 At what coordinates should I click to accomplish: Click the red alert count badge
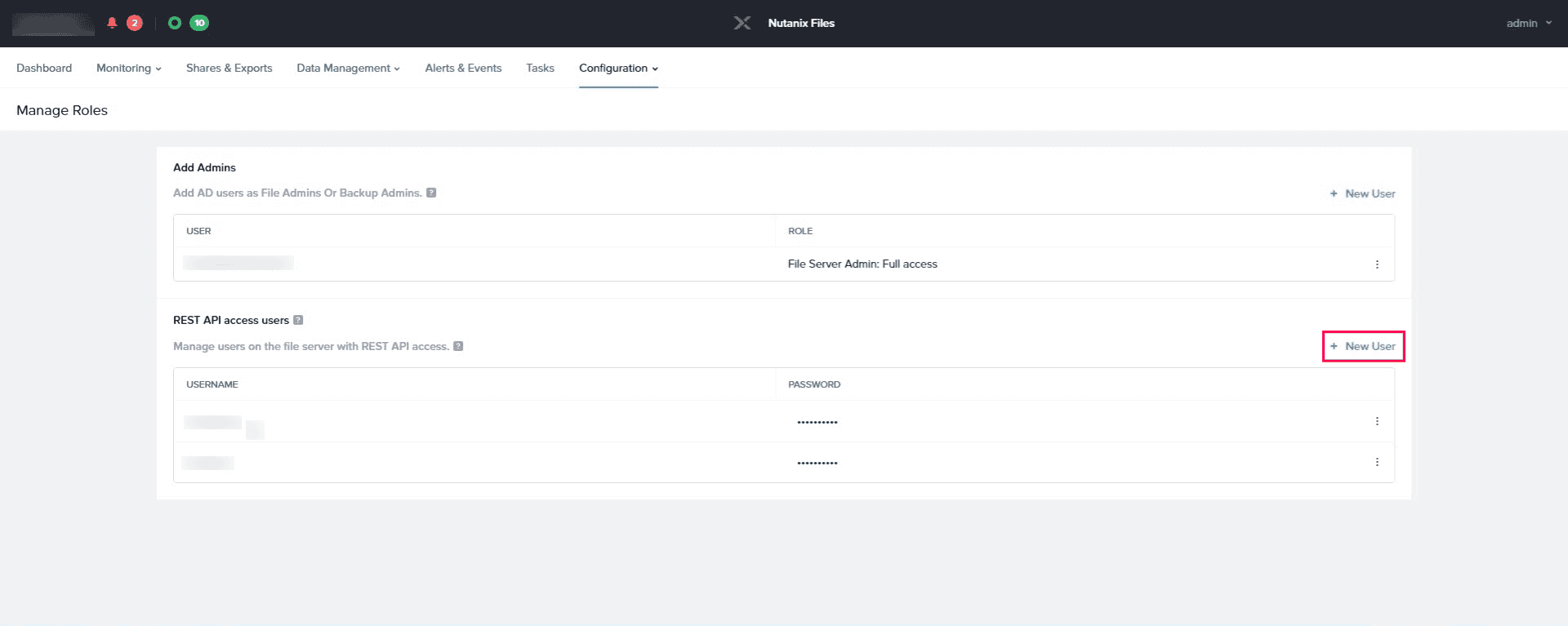[135, 23]
